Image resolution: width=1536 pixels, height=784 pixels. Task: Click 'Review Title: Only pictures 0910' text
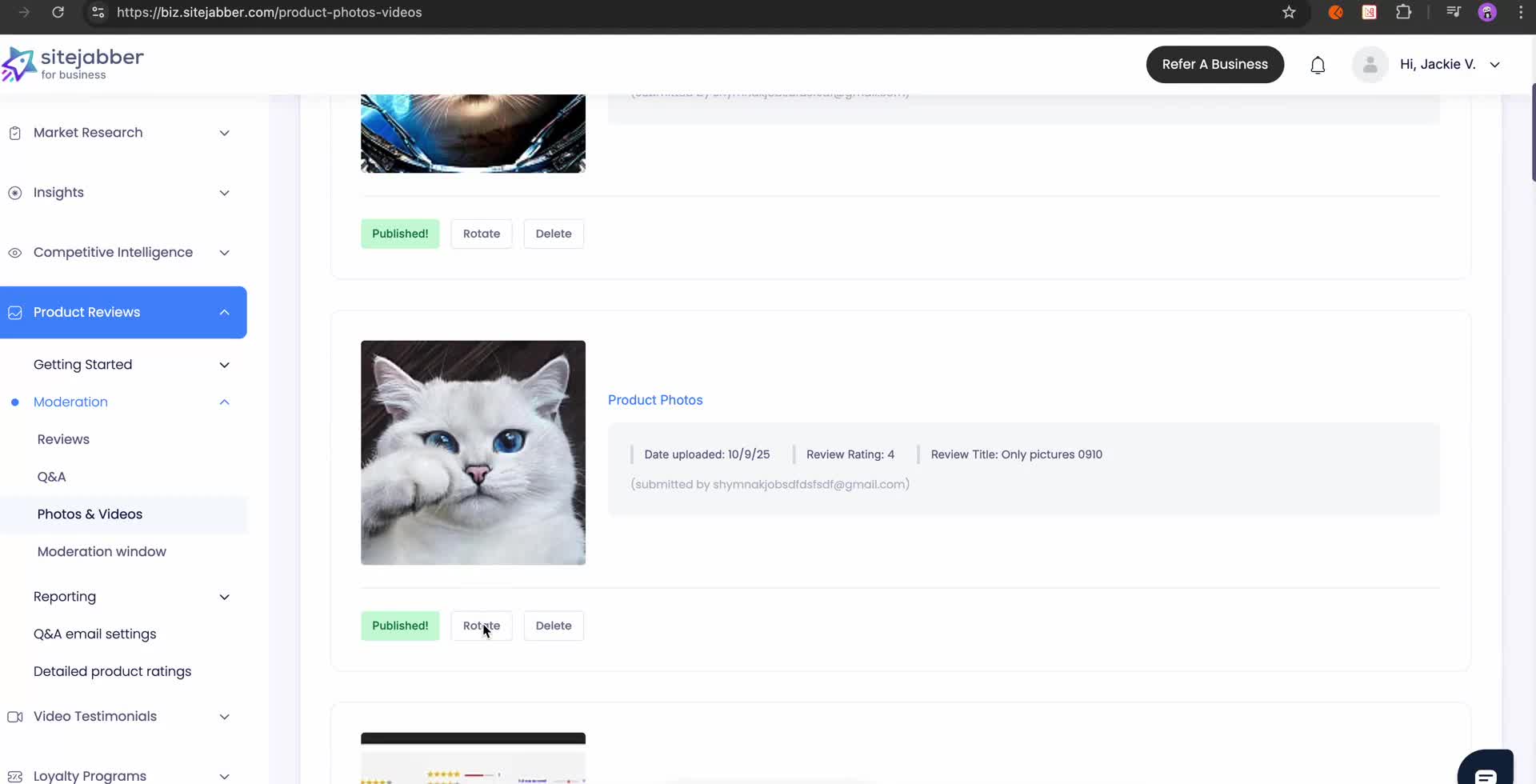tap(1017, 454)
